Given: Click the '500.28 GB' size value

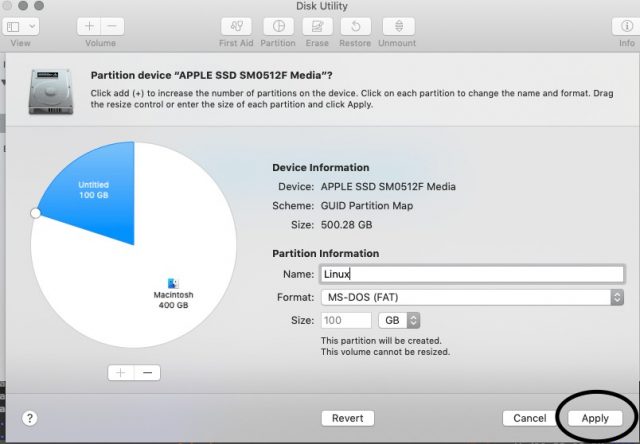Looking at the screenshot, I should [x=347, y=225].
